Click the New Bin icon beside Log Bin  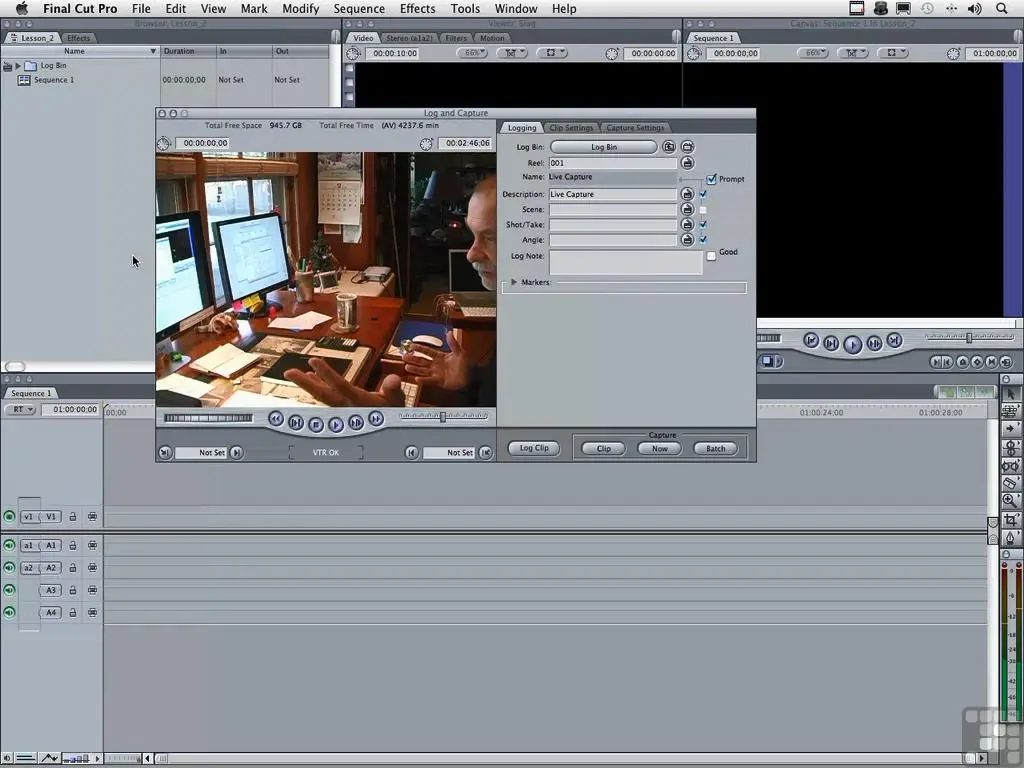(688, 147)
